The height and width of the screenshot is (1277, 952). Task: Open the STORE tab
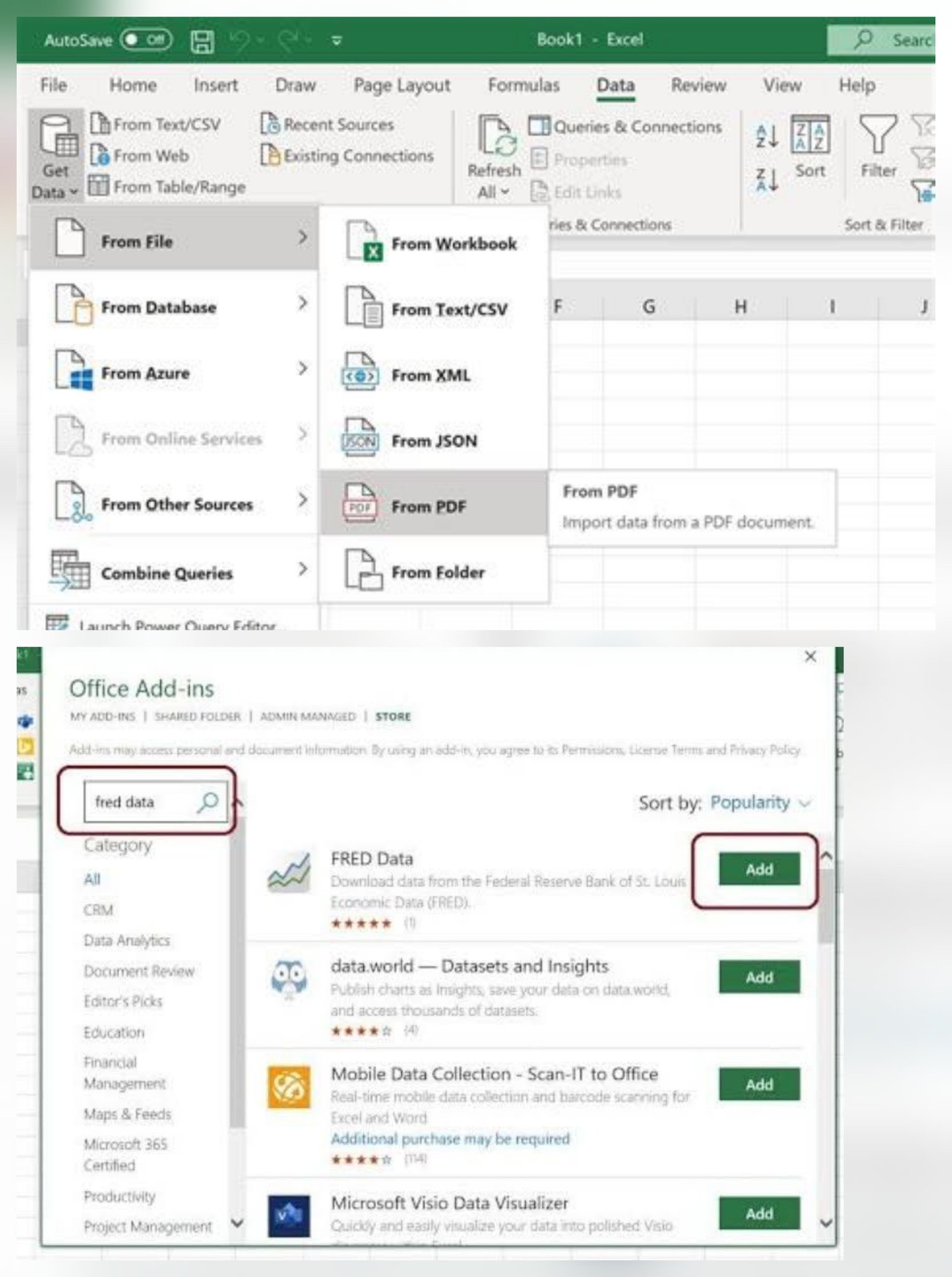(x=393, y=716)
